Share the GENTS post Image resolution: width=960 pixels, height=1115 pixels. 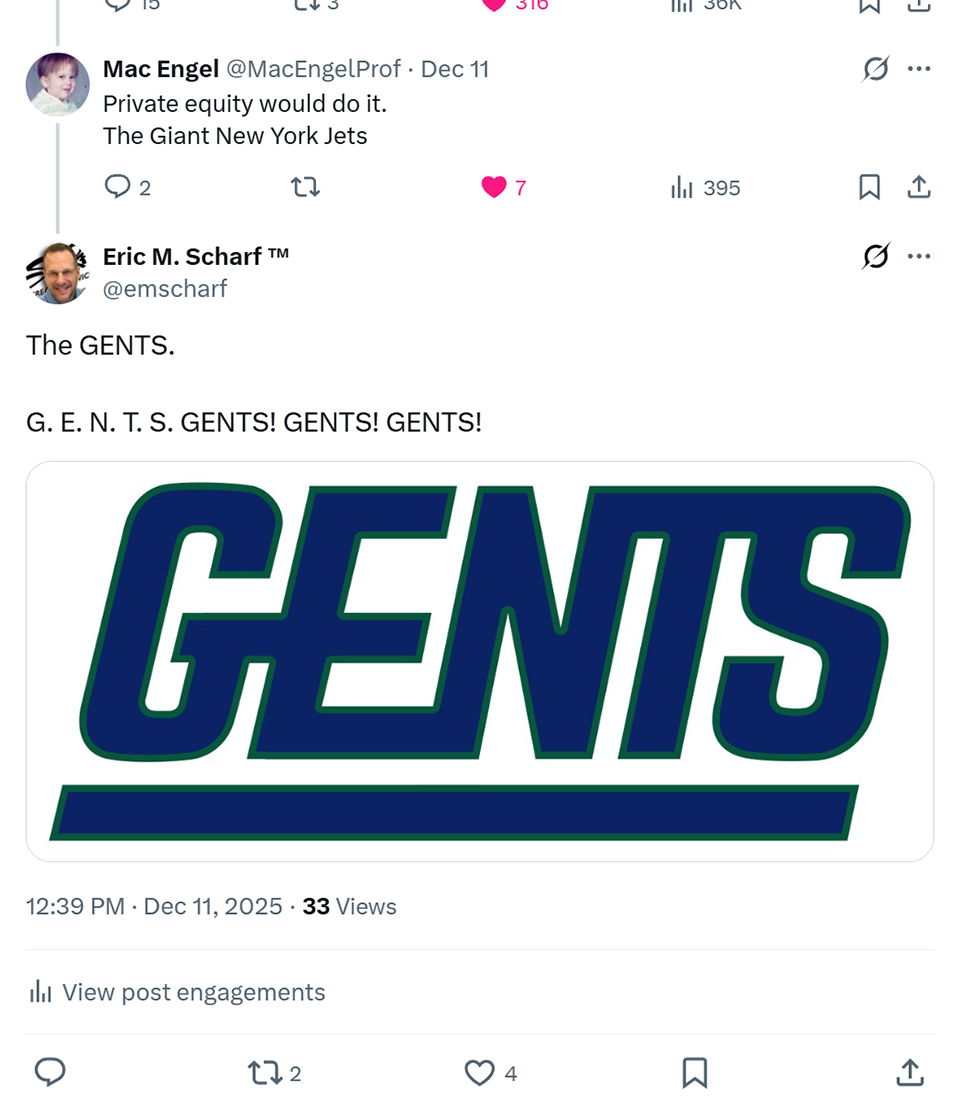coord(909,1073)
